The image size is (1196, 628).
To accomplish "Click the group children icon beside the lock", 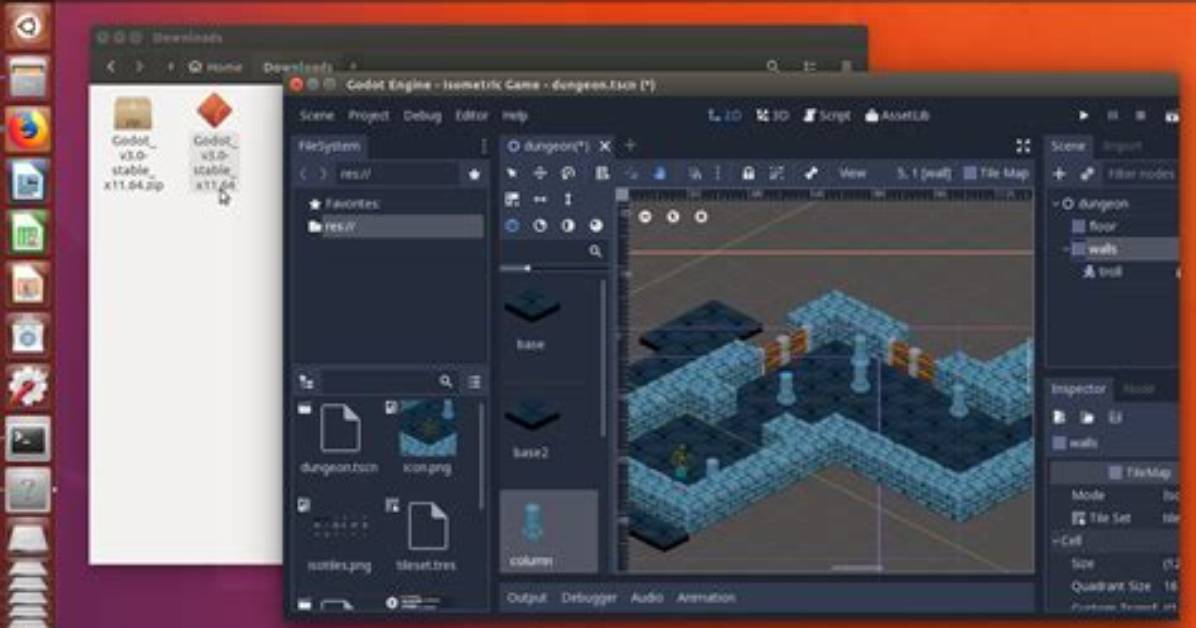I will click(x=776, y=174).
